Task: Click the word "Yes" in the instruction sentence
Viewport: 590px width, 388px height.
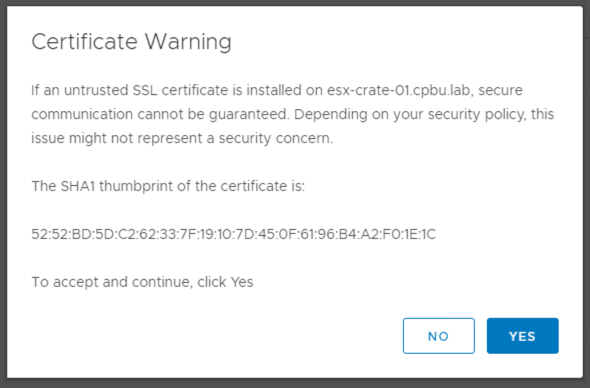Action: (x=242, y=282)
